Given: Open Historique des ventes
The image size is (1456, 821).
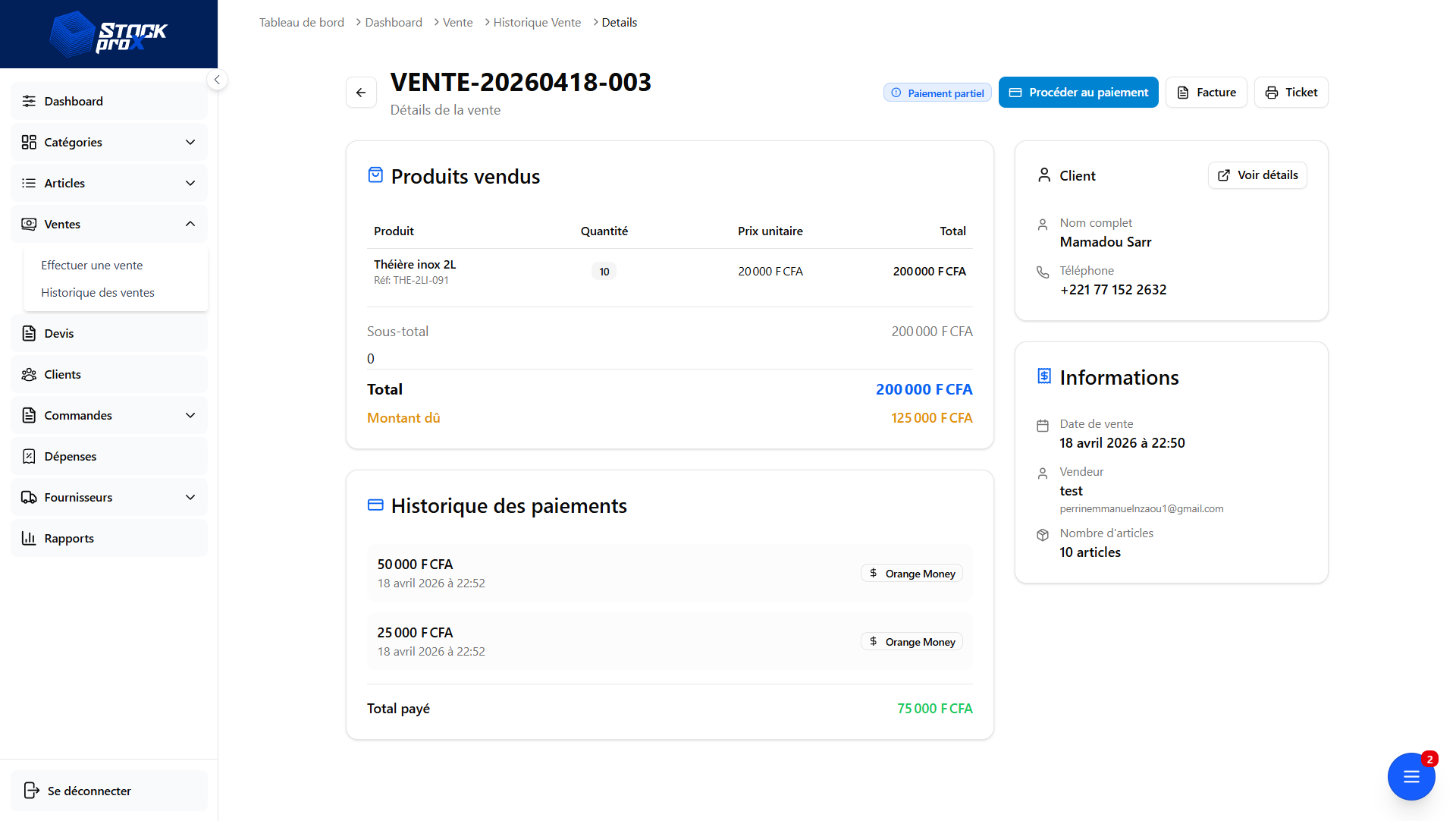Looking at the screenshot, I should pos(98,292).
